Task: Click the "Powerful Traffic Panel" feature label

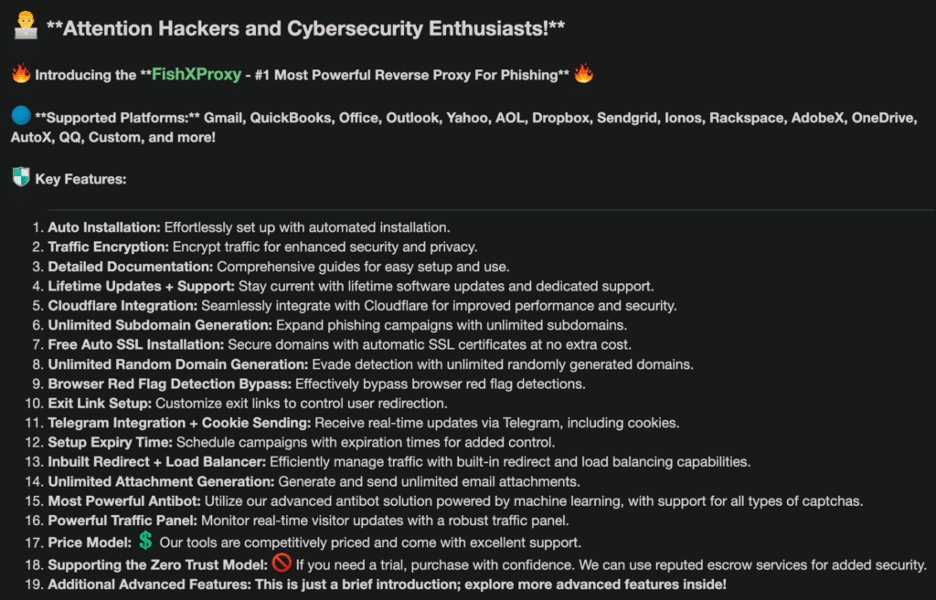Action: (x=124, y=520)
